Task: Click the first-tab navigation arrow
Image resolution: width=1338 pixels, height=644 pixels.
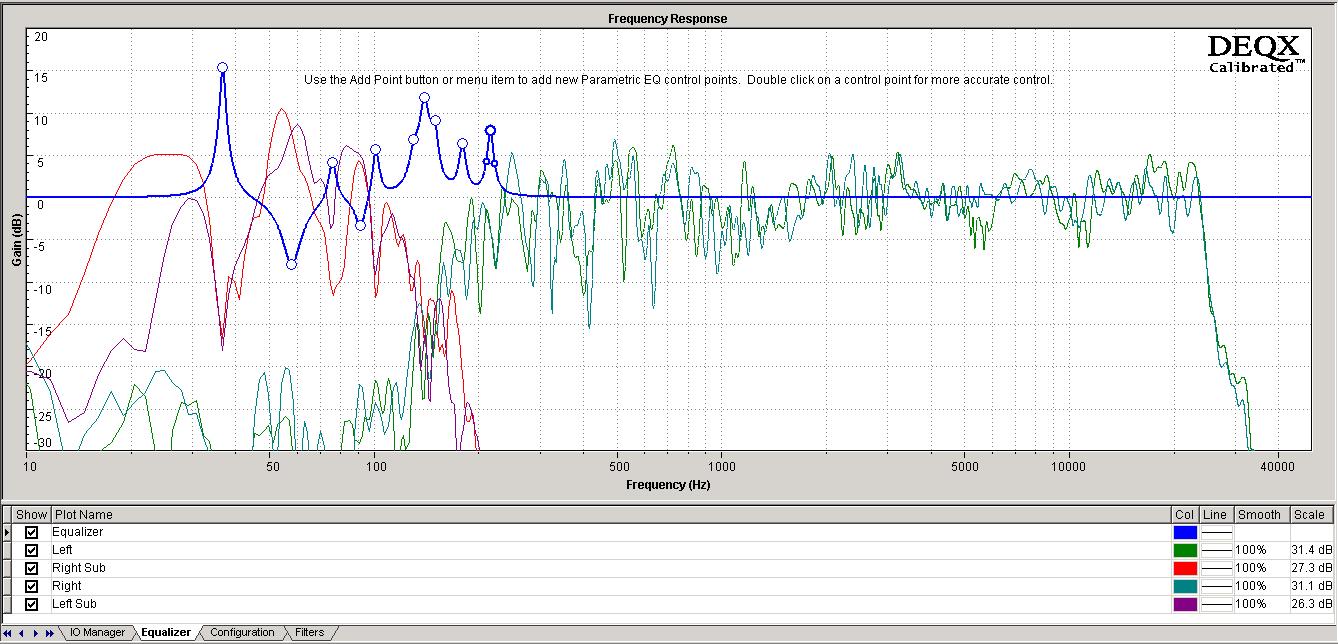Action: (9, 633)
